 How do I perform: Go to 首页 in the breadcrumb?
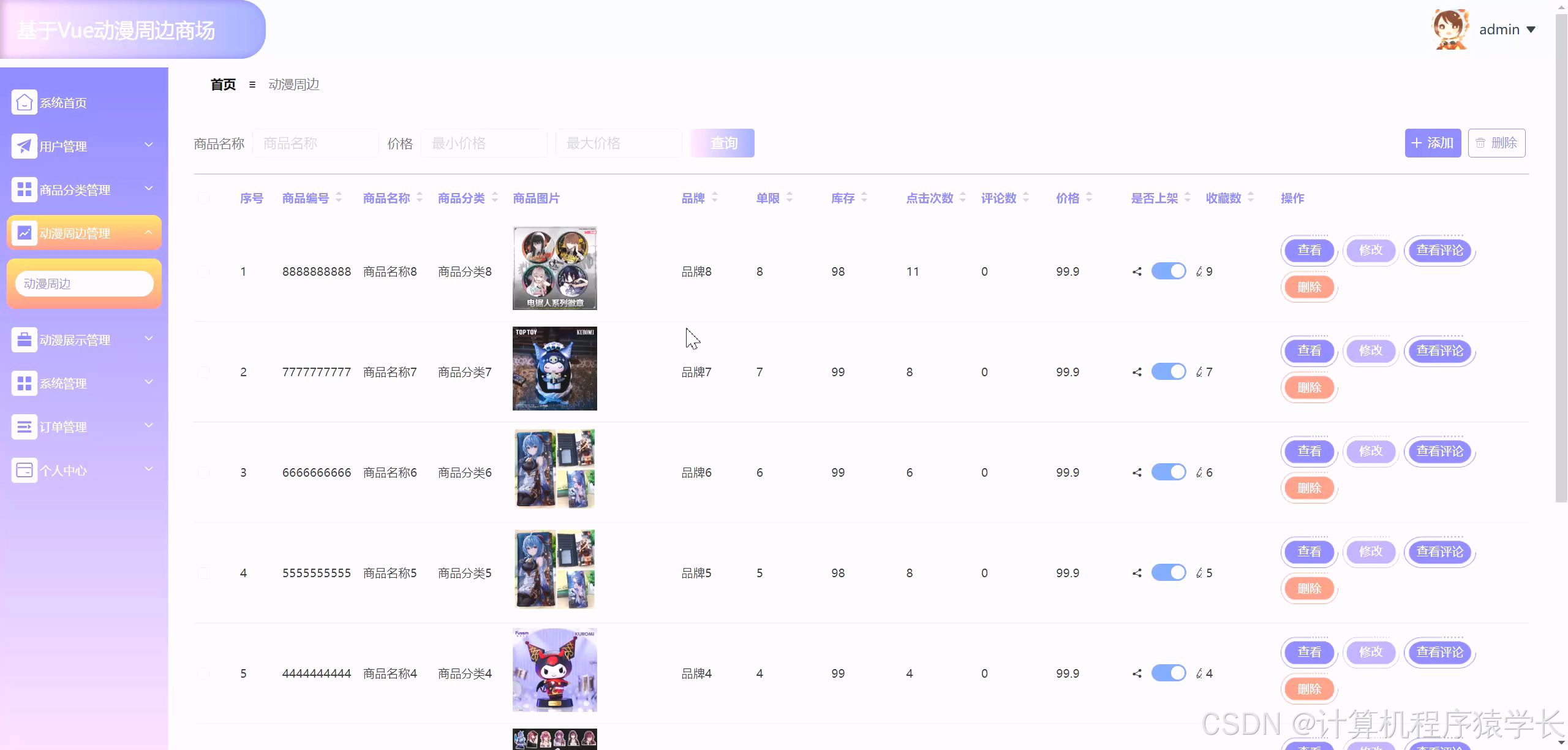(223, 85)
